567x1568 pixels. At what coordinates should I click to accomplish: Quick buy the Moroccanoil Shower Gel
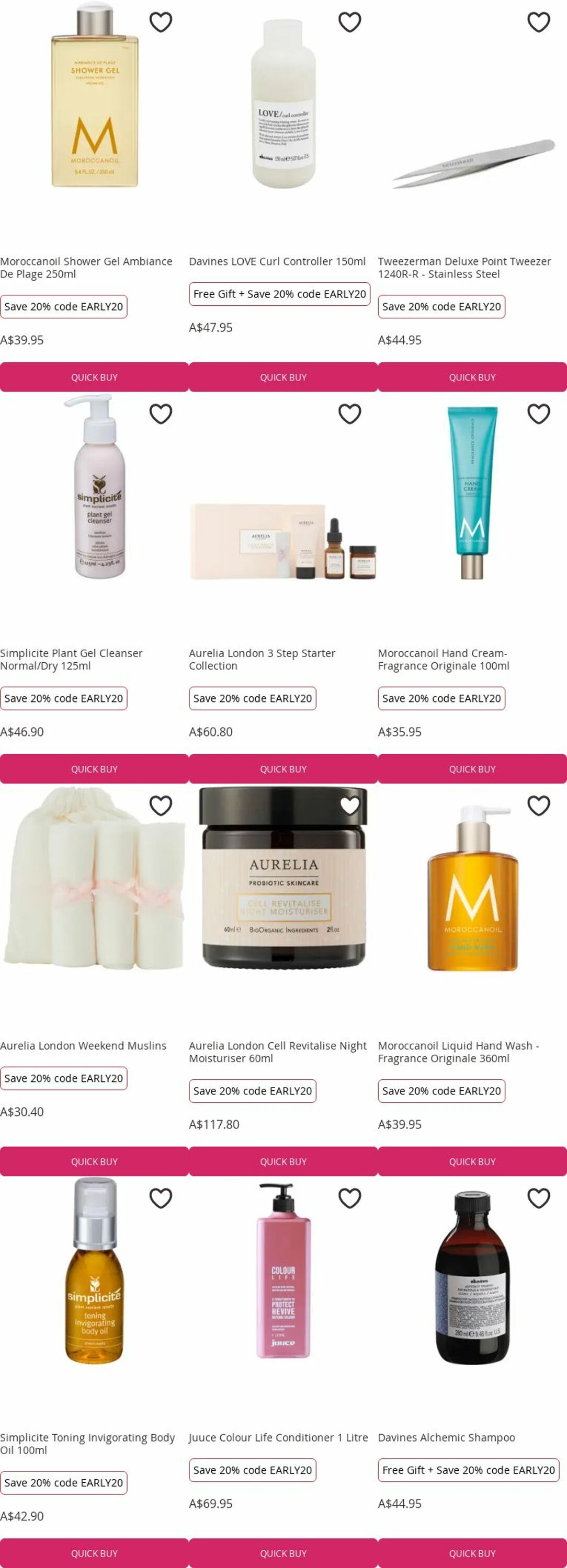[94, 377]
